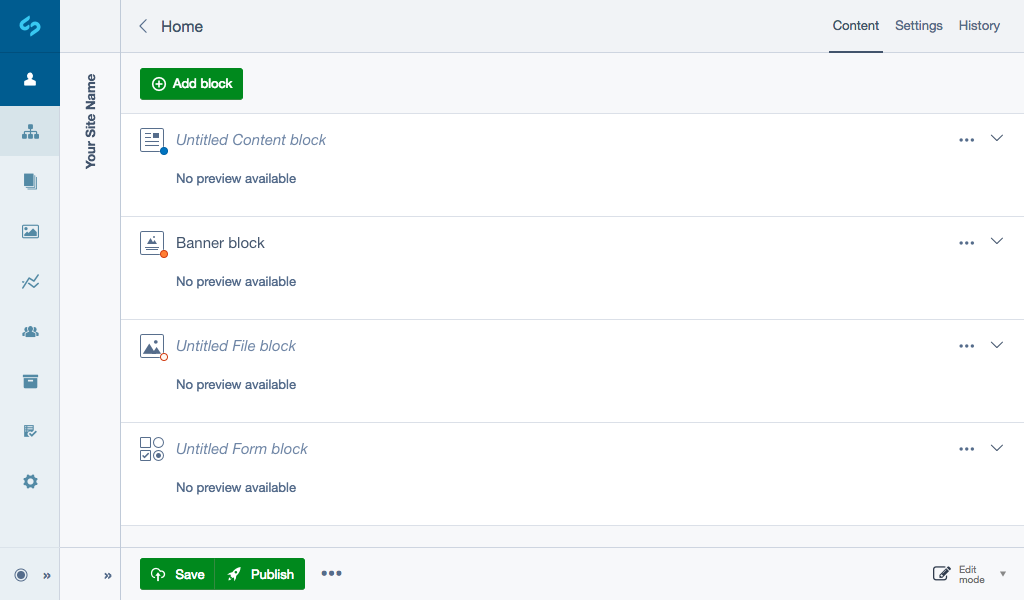Open the Edit mode dropdown arrow

point(1002,574)
